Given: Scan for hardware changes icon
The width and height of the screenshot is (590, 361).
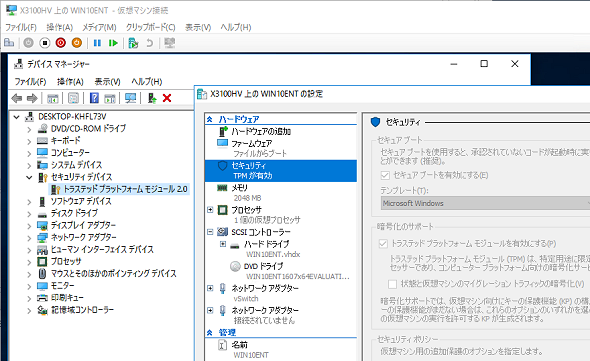Looking at the screenshot, I should [130, 99].
